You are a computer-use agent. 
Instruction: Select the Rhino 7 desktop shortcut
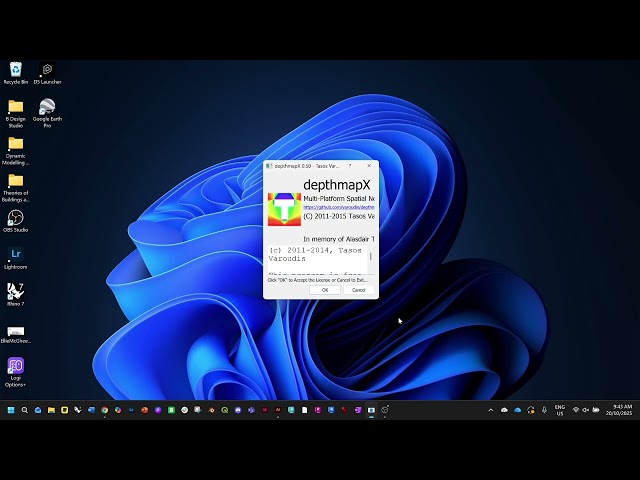[16, 295]
